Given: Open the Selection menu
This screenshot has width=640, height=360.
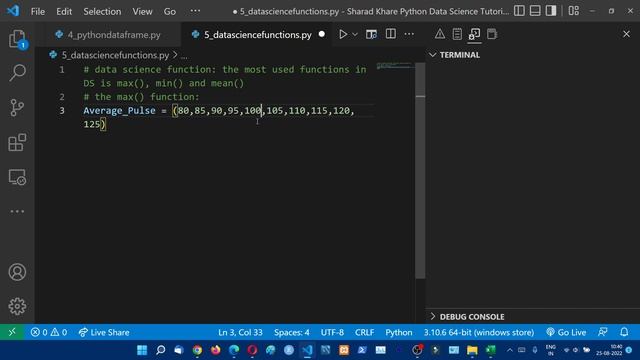Looking at the screenshot, I should click(102, 11).
